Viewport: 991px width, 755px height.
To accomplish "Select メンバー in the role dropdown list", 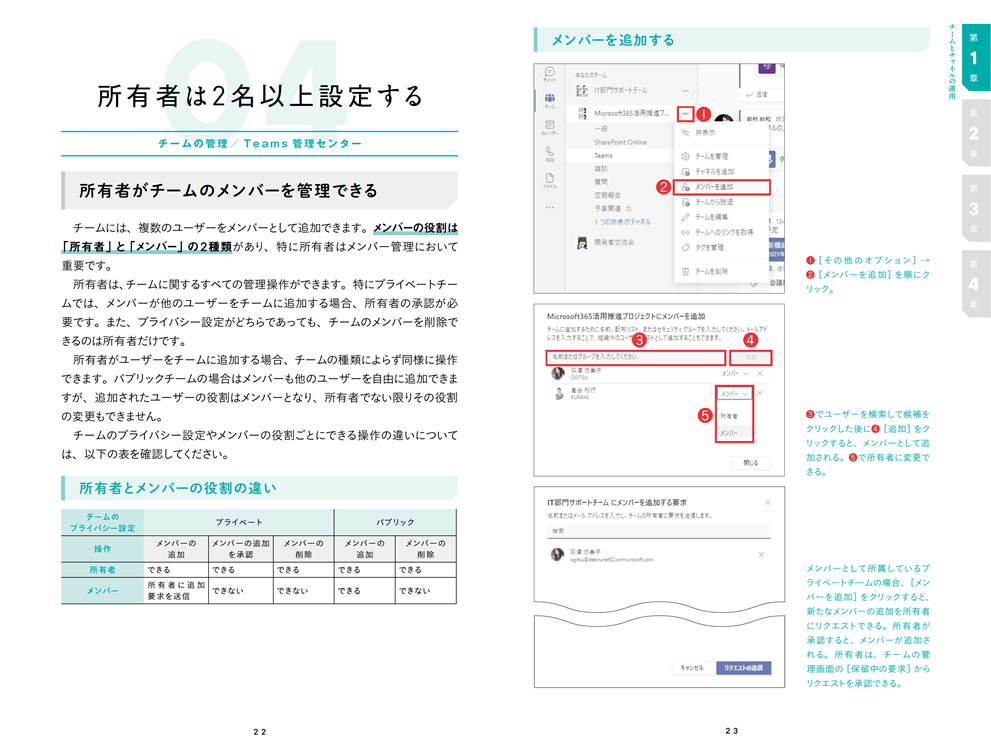I will click(729, 433).
